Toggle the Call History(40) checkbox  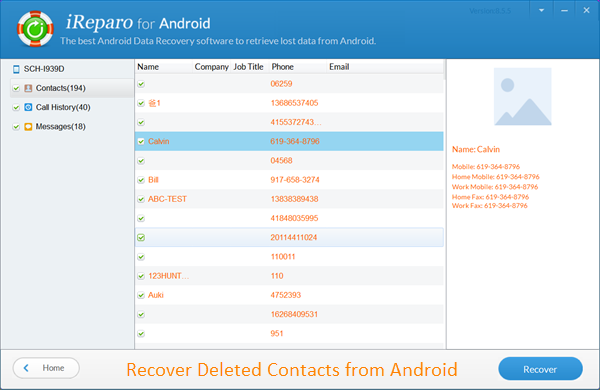click(16, 108)
